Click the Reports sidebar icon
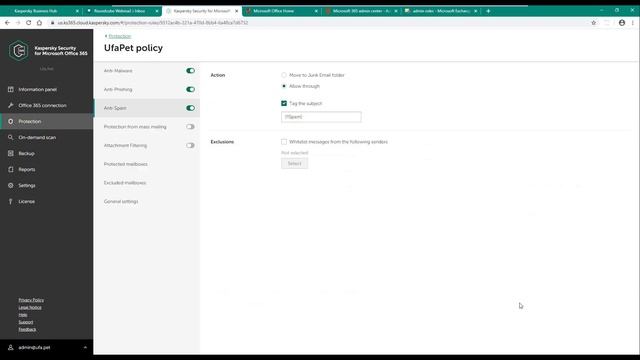This screenshot has height=360, width=640. (11, 169)
